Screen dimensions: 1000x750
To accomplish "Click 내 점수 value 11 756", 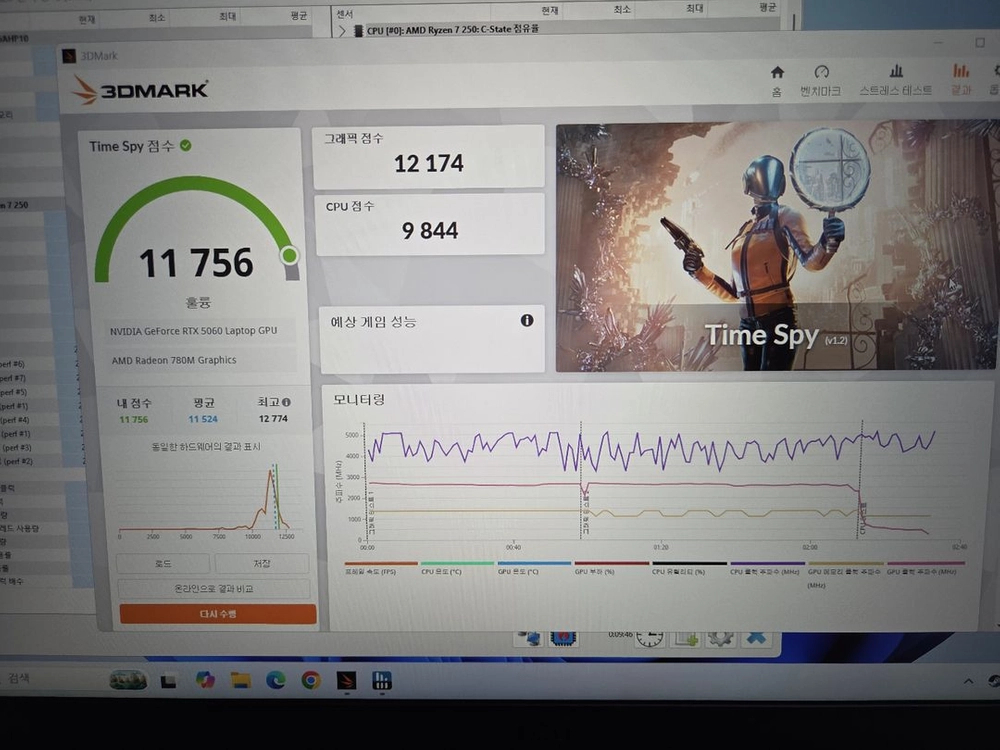I will tap(133, 420).
